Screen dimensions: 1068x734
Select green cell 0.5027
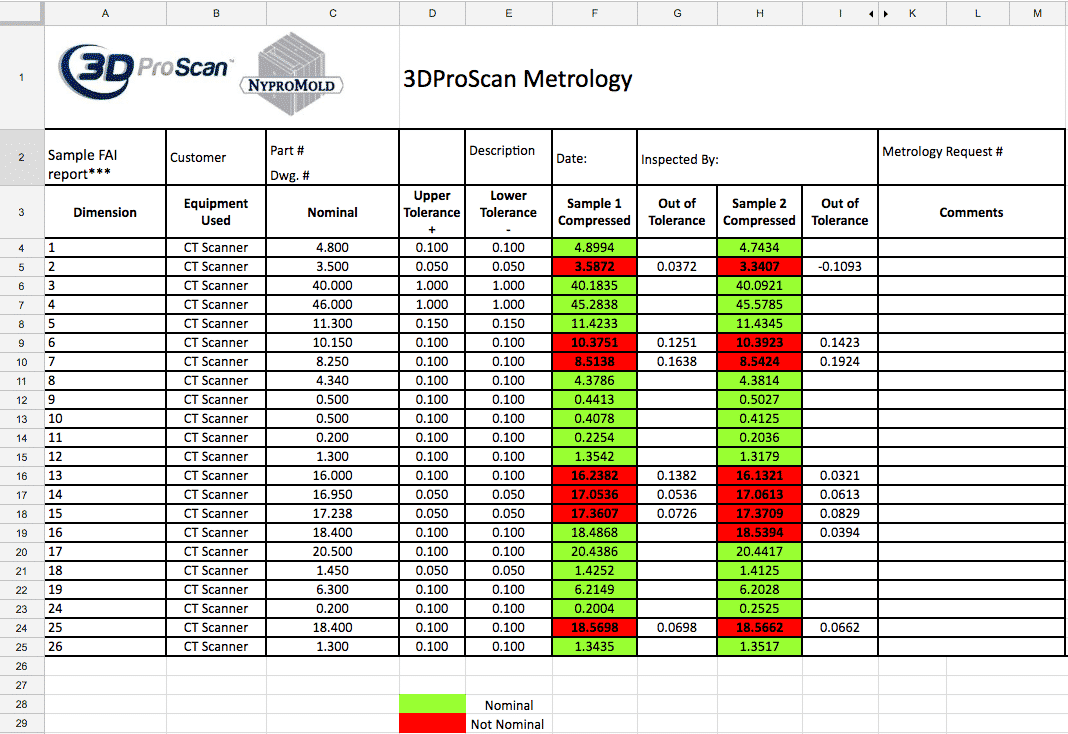click(759, 400)
